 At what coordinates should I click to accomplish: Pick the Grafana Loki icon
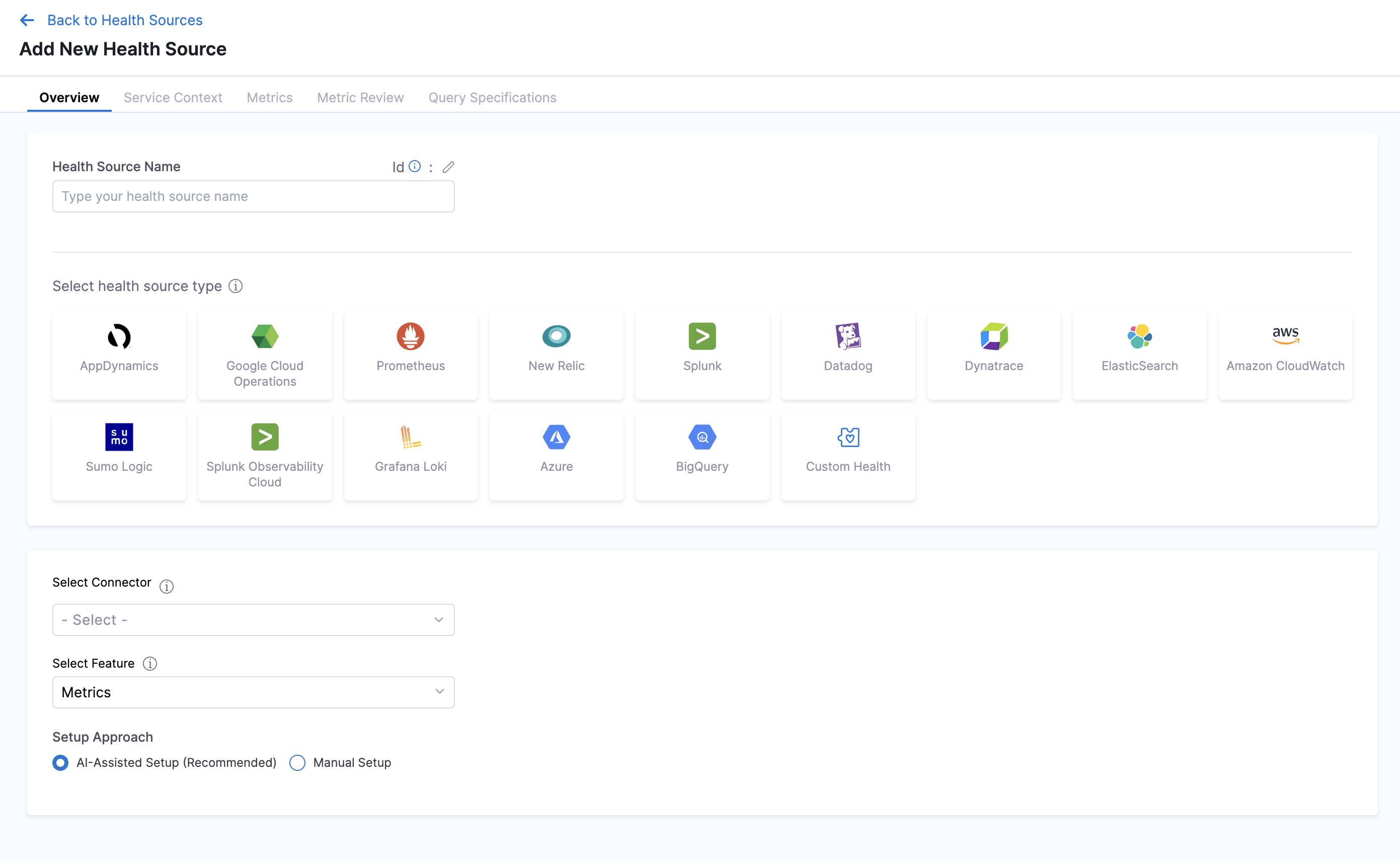click(410, 437)
